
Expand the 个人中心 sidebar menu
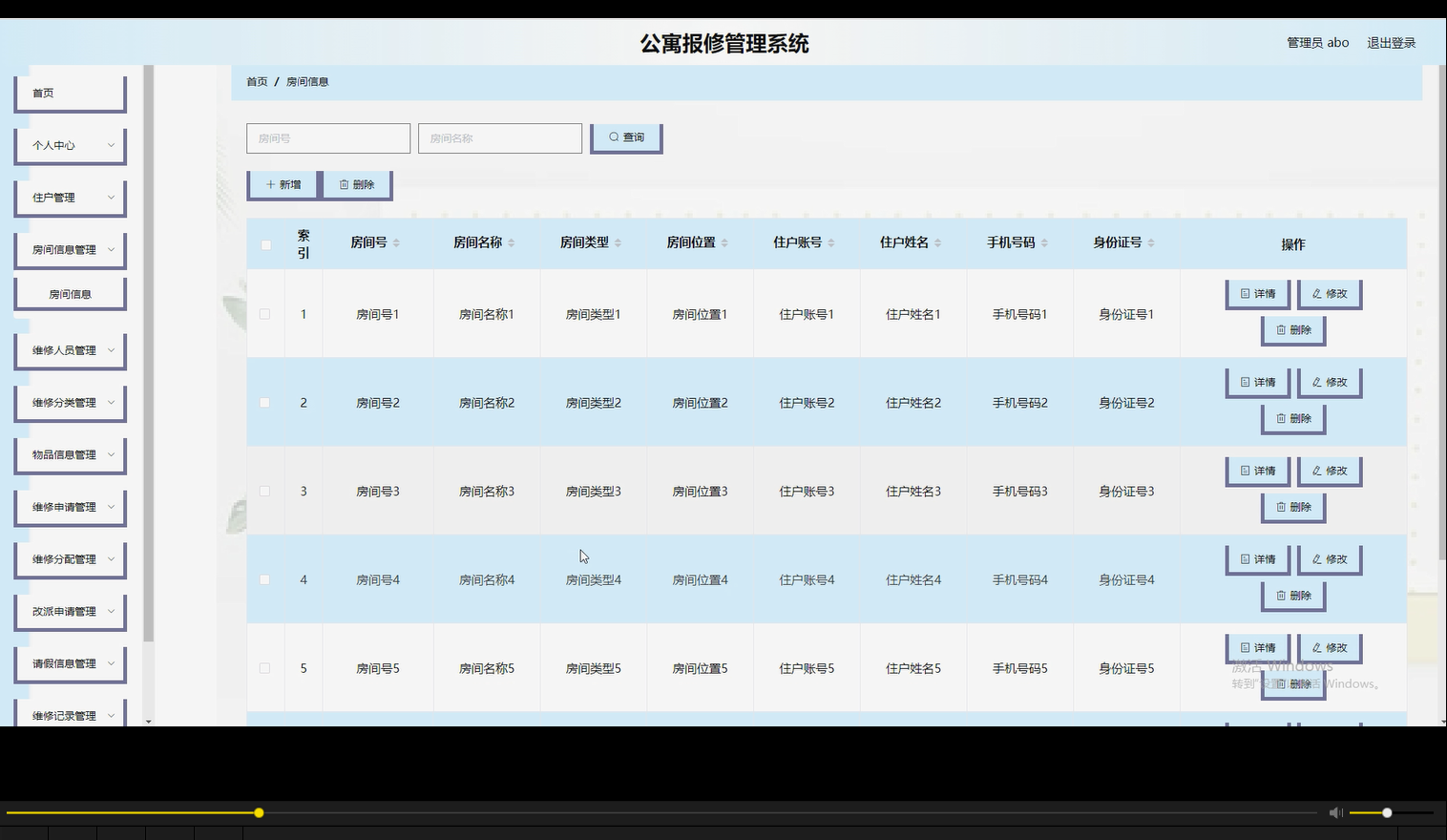71,146
